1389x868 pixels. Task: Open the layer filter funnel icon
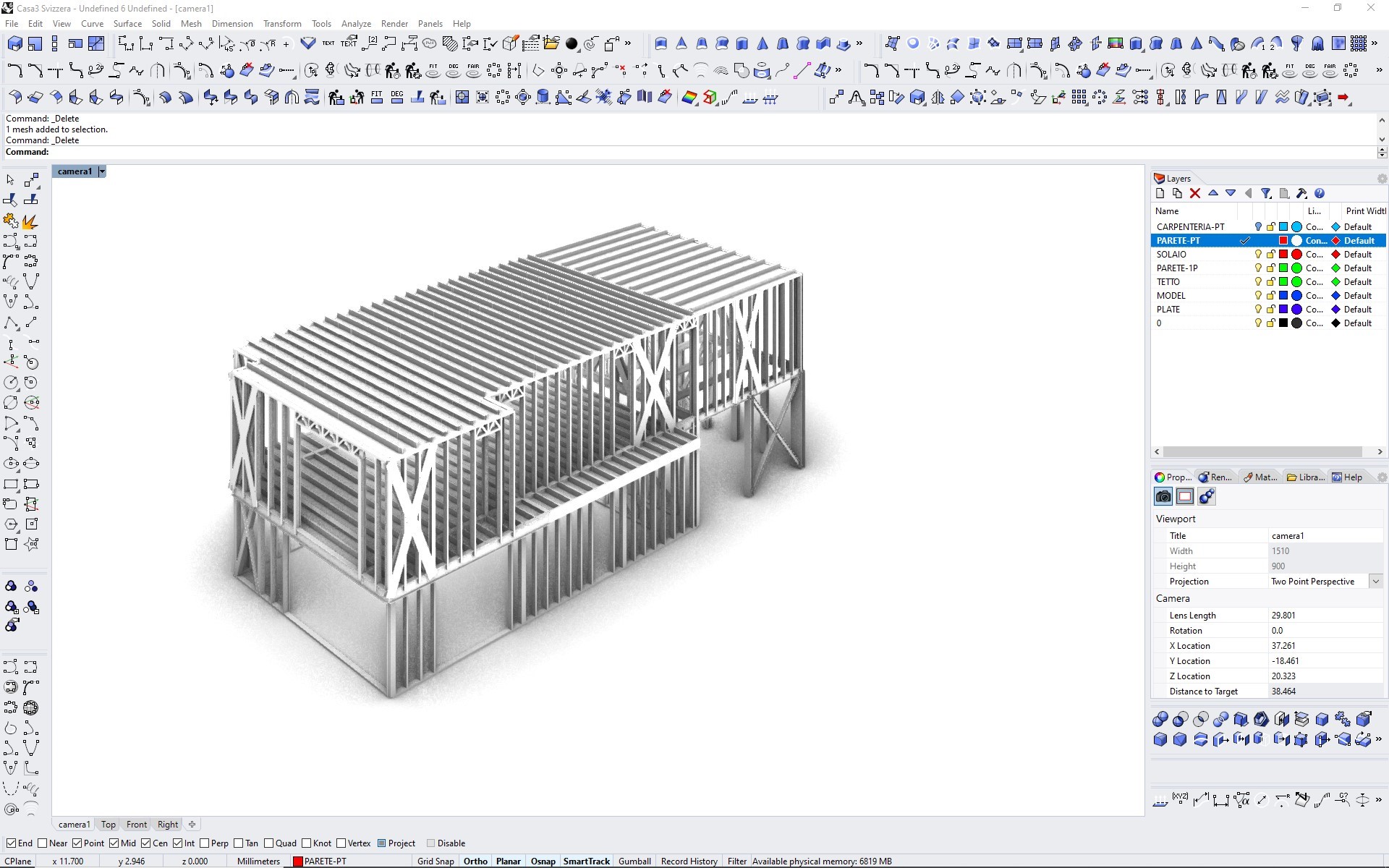1266,193
